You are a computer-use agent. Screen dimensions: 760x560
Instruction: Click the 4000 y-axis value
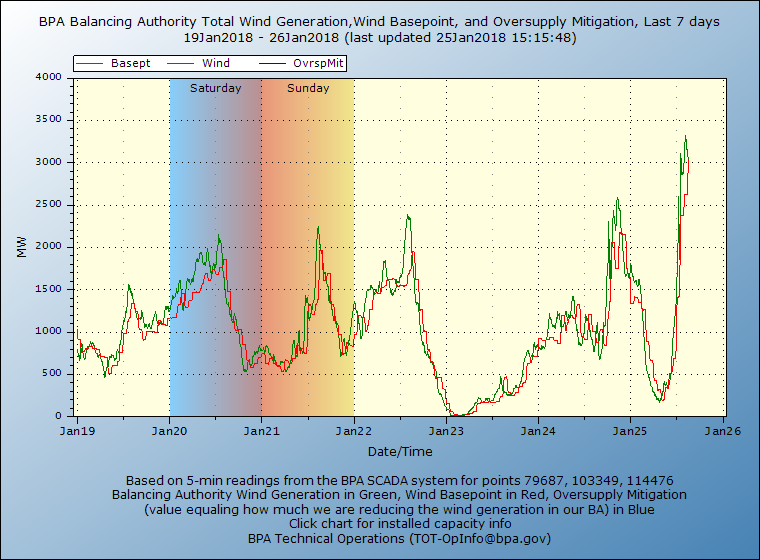48,77
